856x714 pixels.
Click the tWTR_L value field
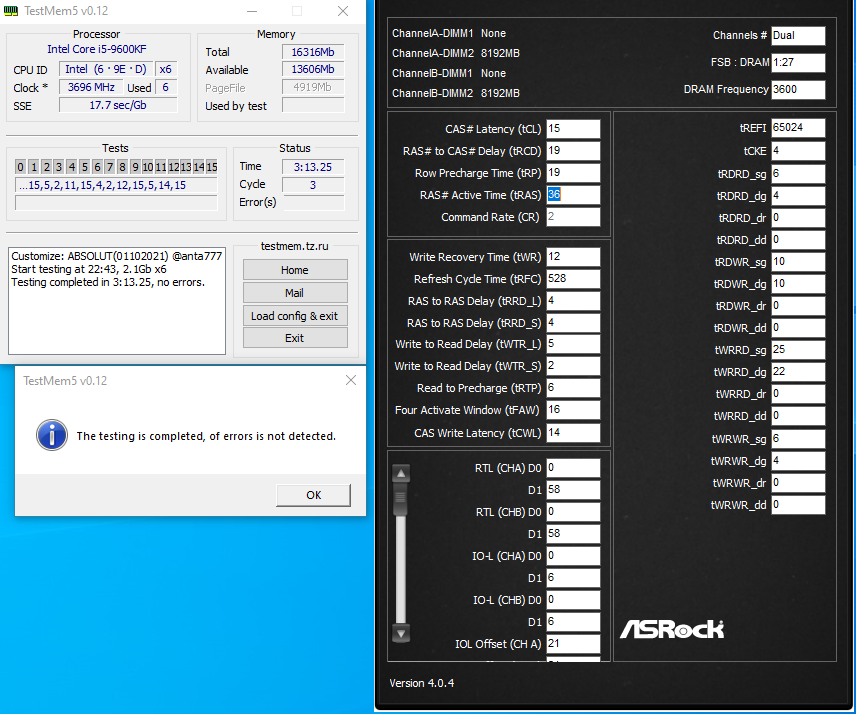pos(573,344)
